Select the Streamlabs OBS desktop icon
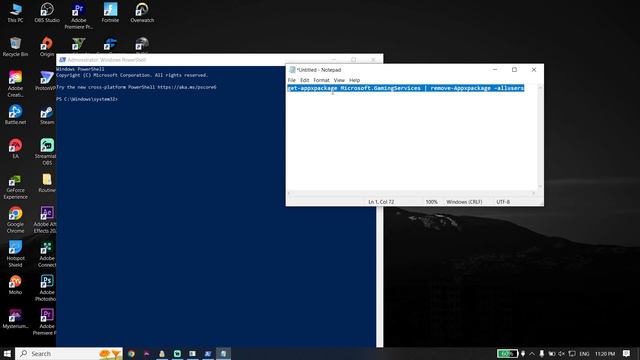Image resolution: width=640 pixels, height=360 pixels. 46,152
